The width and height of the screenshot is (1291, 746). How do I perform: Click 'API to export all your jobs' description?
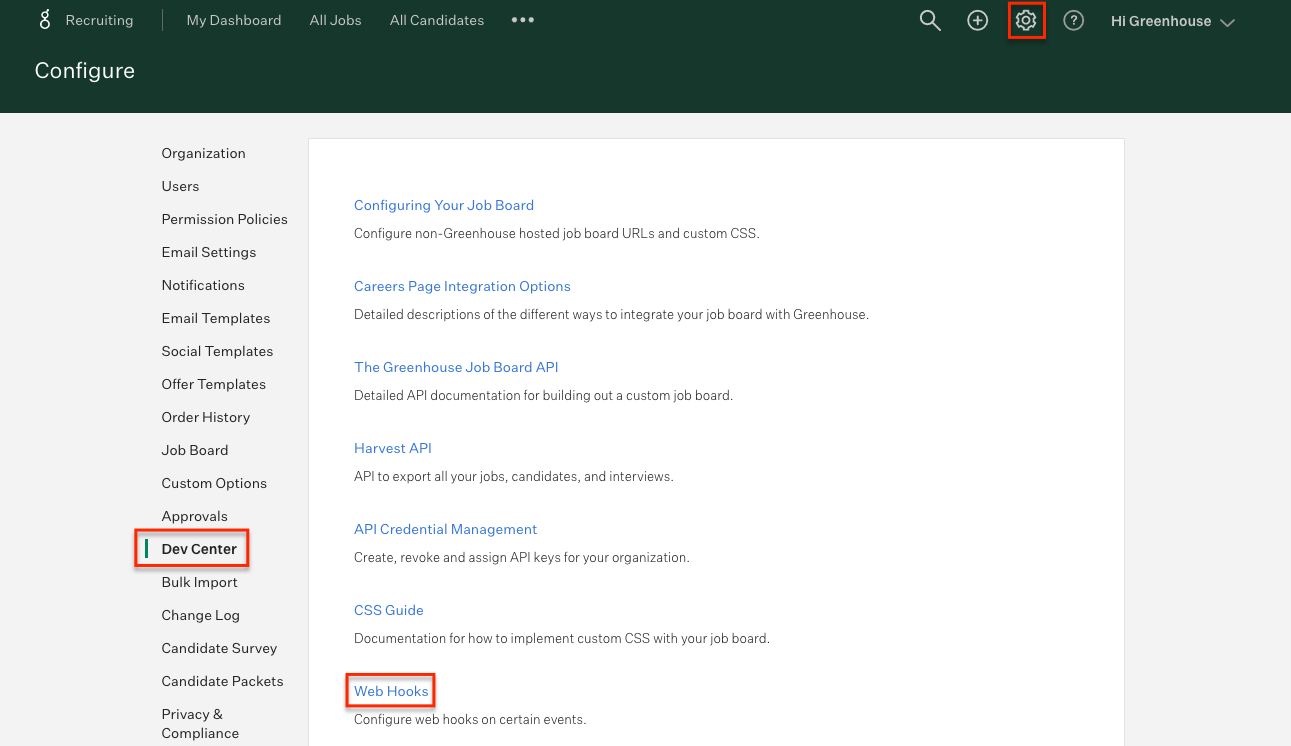coord(514,476)
